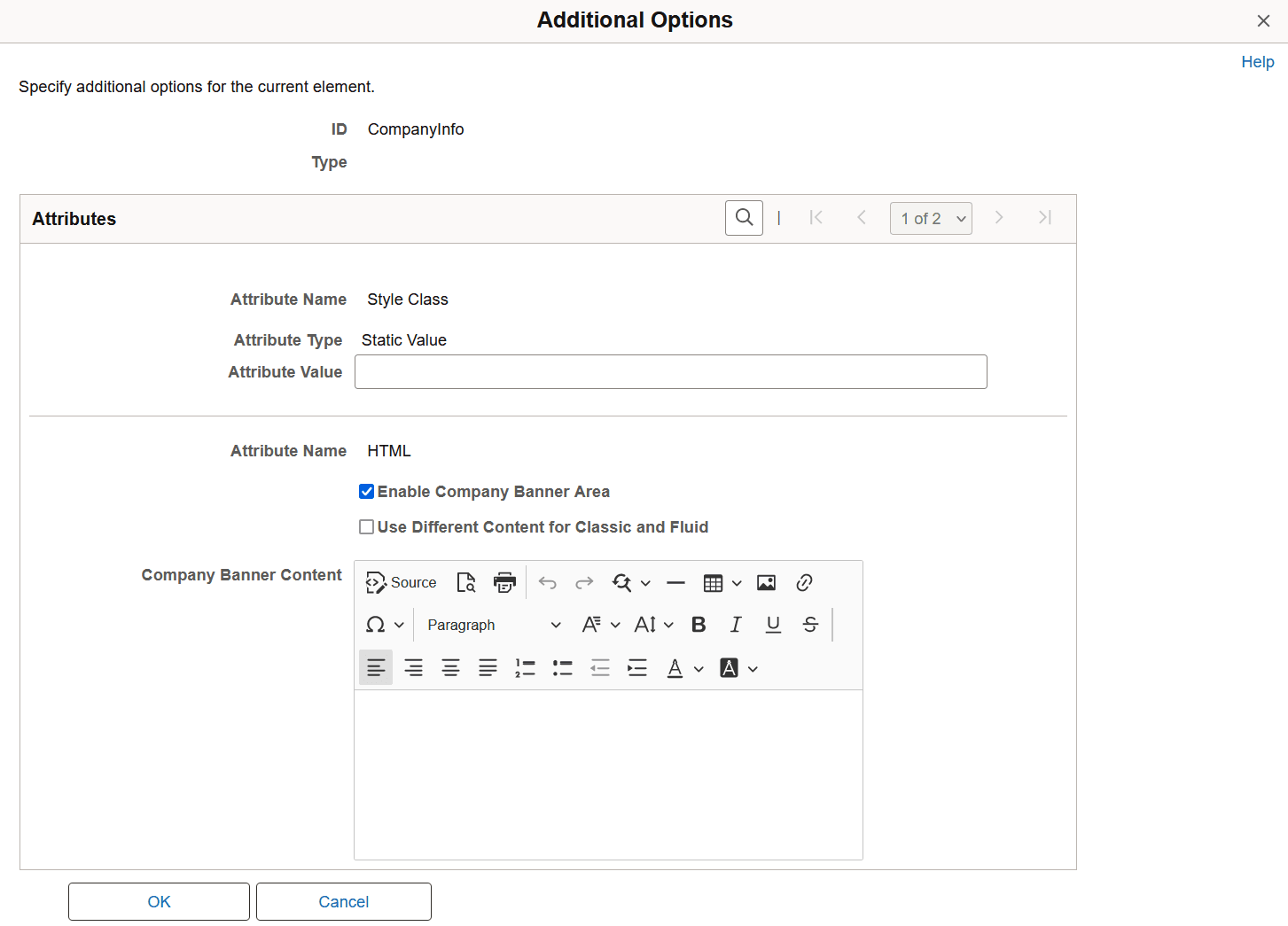Insert a hyperlink
This screenshot has width=1288, height=926.
(804, 582)
